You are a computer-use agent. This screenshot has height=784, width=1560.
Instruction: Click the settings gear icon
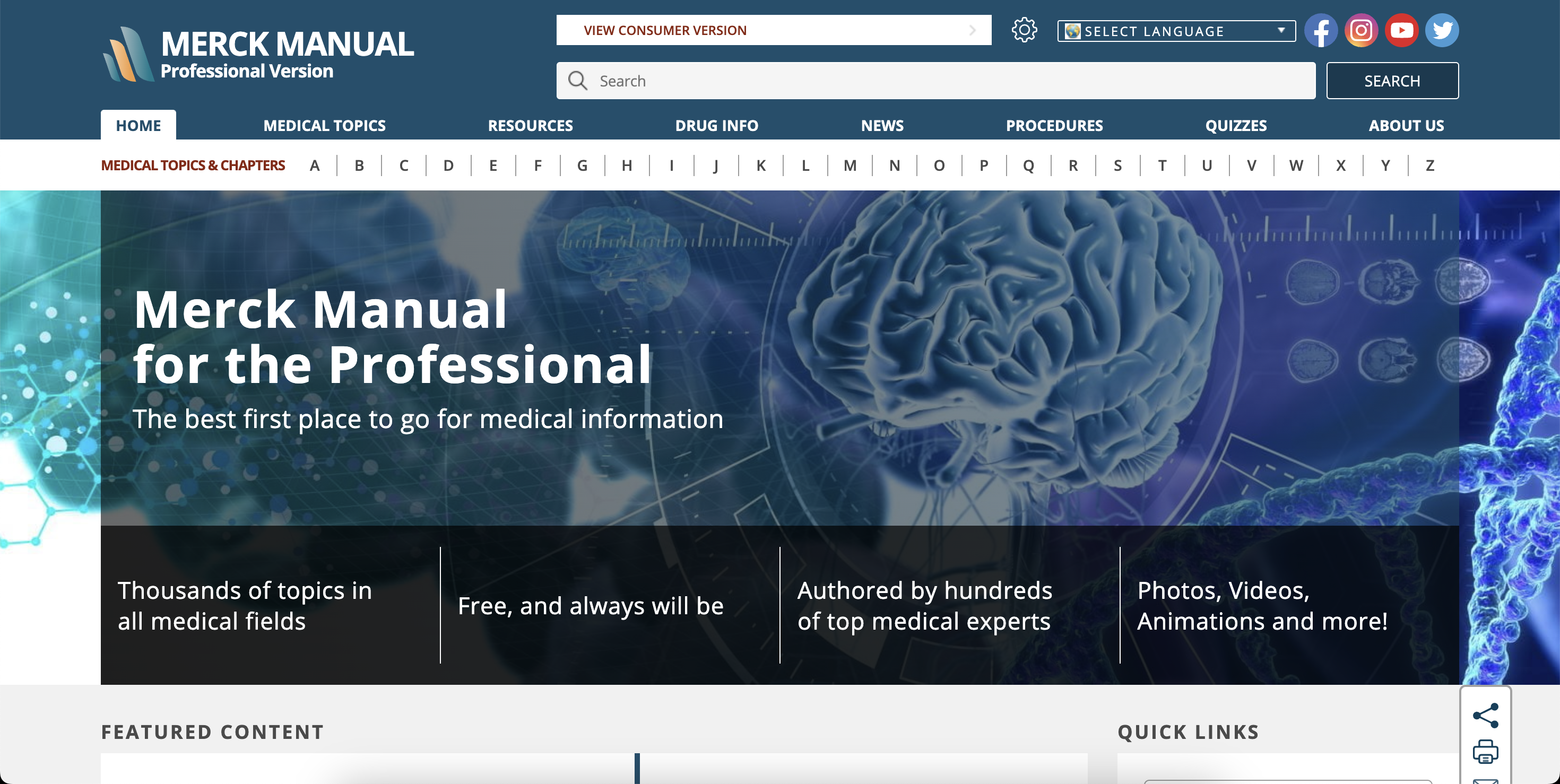1024,30
